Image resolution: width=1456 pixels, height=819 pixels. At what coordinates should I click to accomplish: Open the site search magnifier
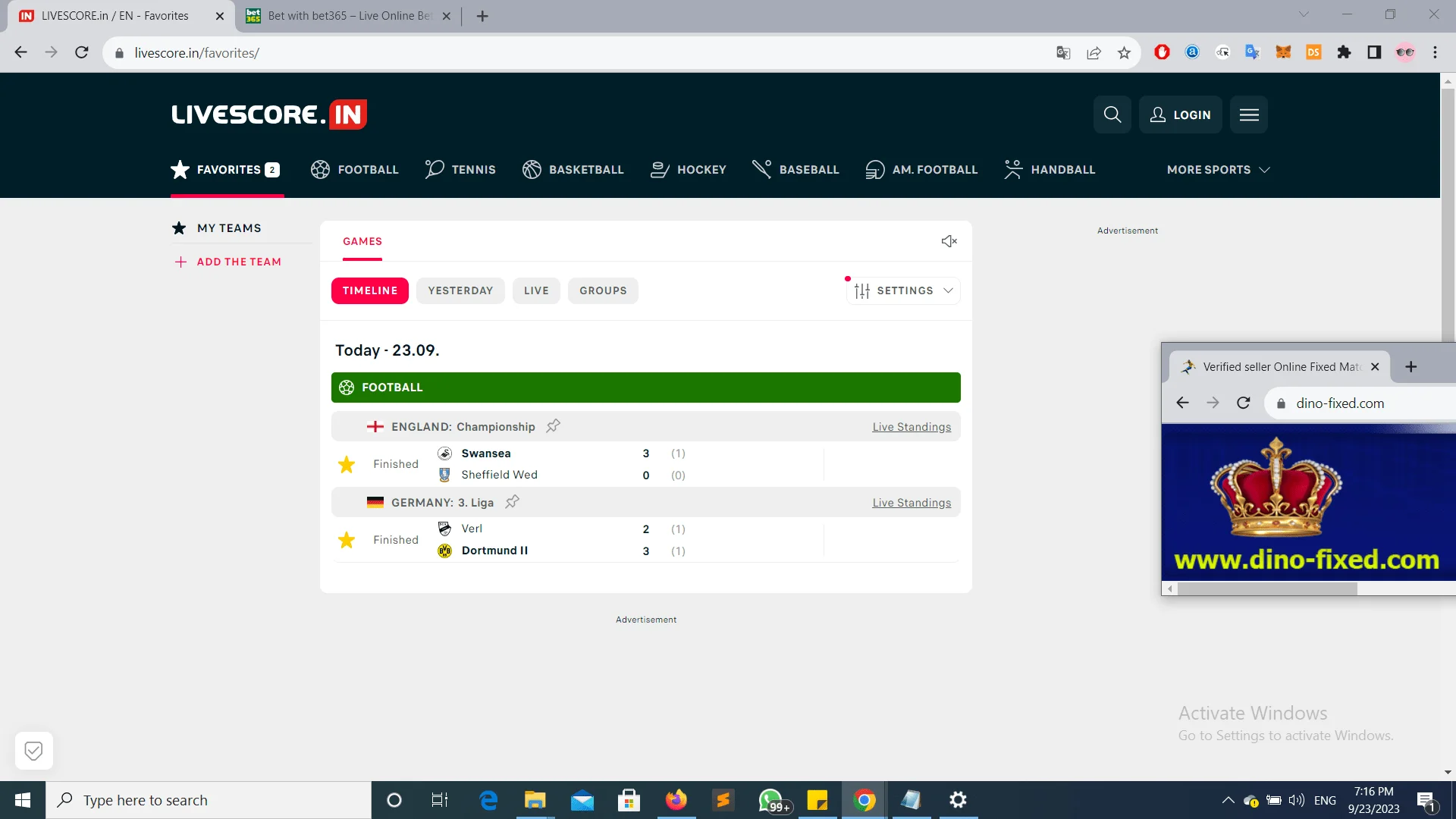point(1111,115)
